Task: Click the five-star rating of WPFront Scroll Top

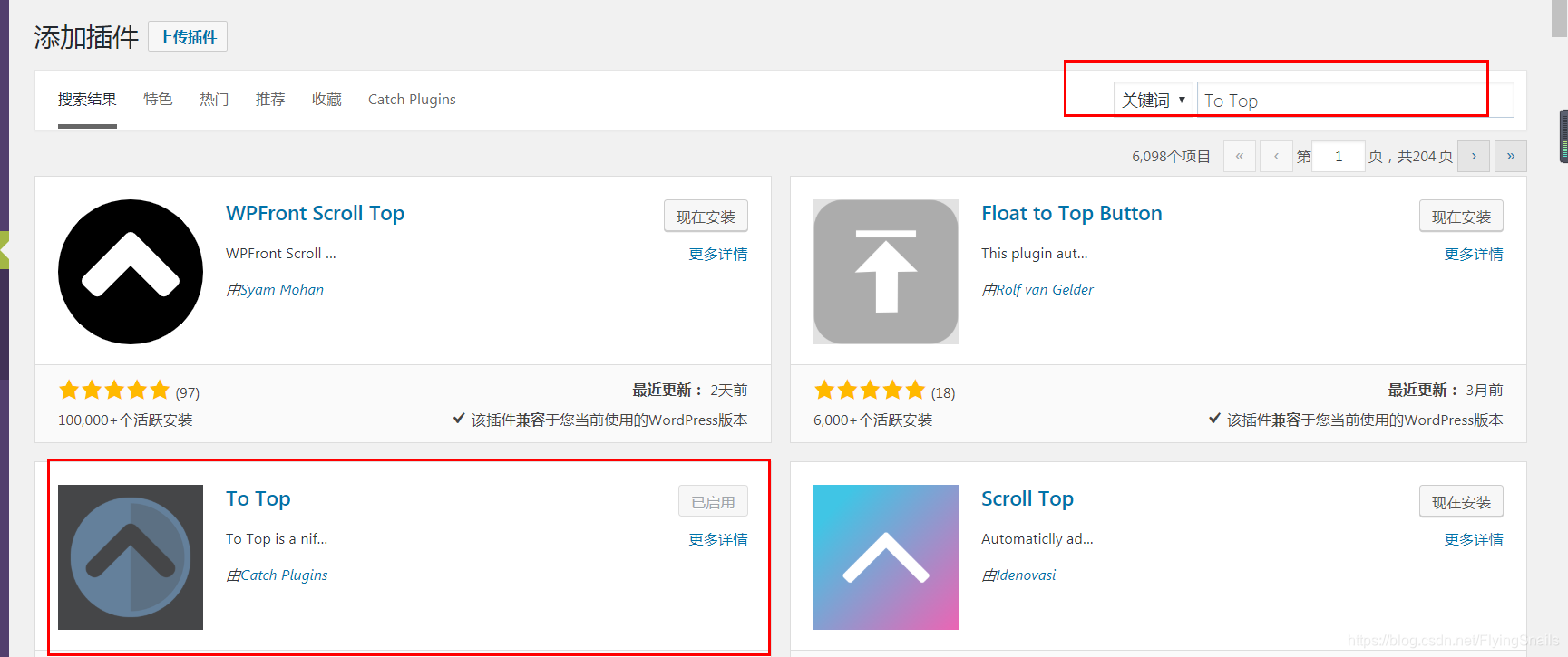Action: coord(114,391)
